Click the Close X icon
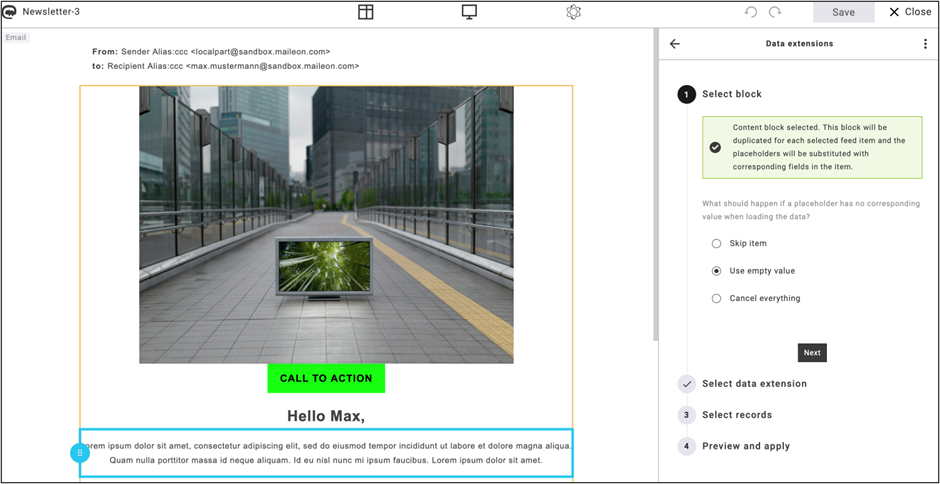This screenshot has height=484, width=940. [x=894, y=12]
